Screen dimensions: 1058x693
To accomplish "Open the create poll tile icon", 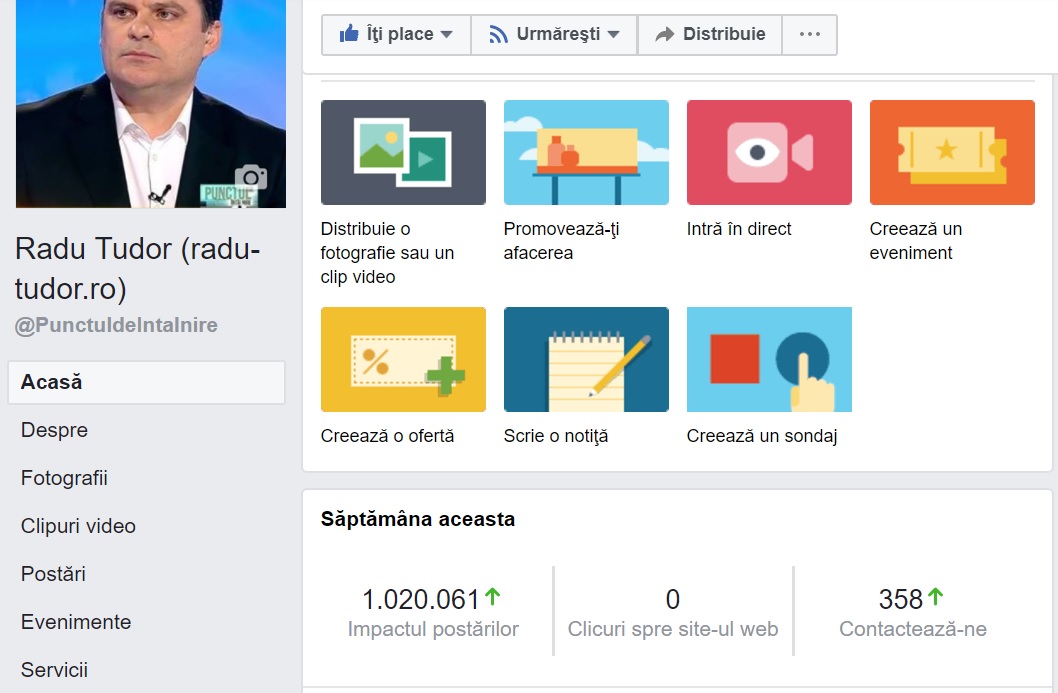I will 769,359.
